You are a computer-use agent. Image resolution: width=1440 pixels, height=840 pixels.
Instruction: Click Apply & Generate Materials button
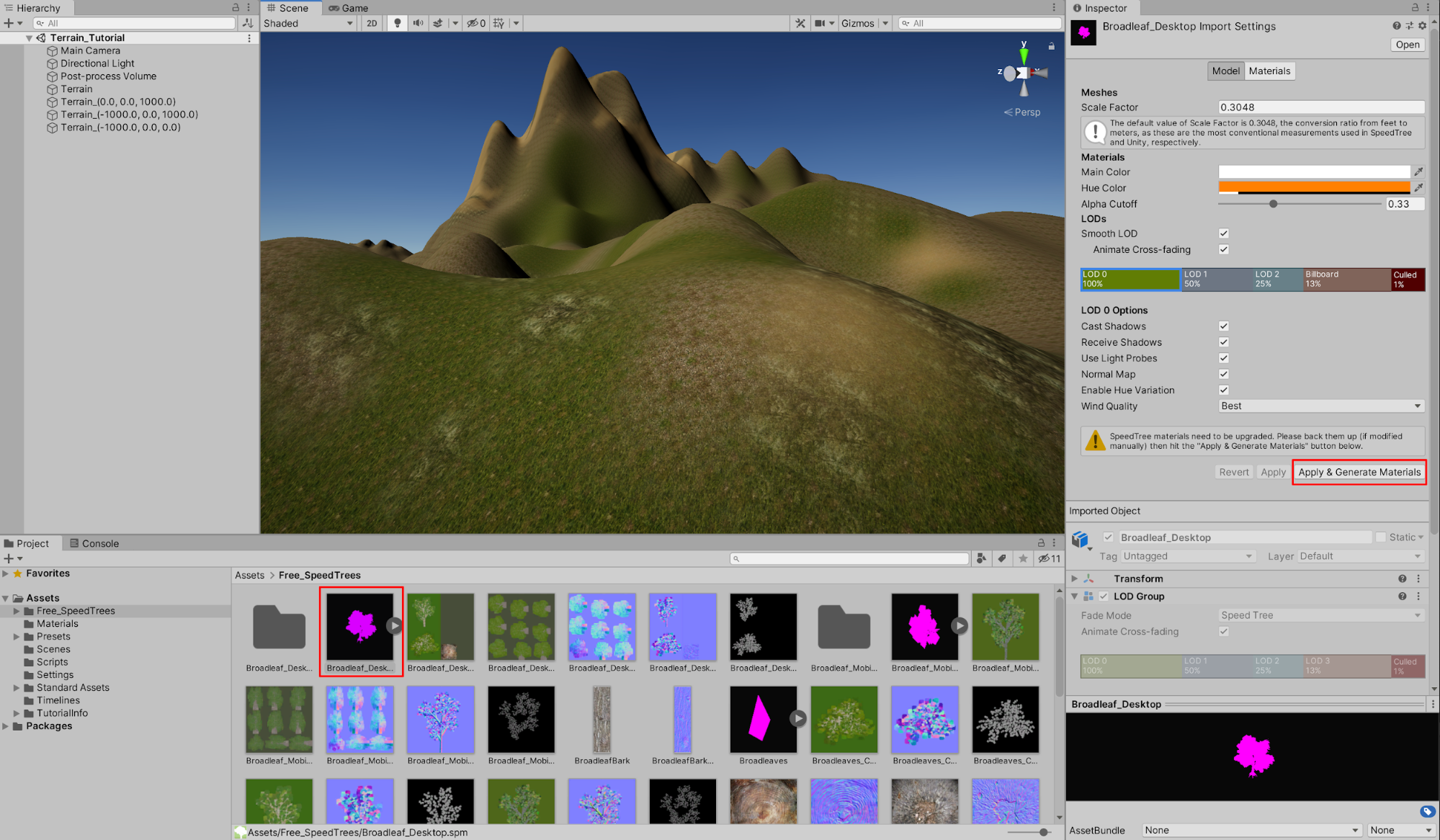1359,473
